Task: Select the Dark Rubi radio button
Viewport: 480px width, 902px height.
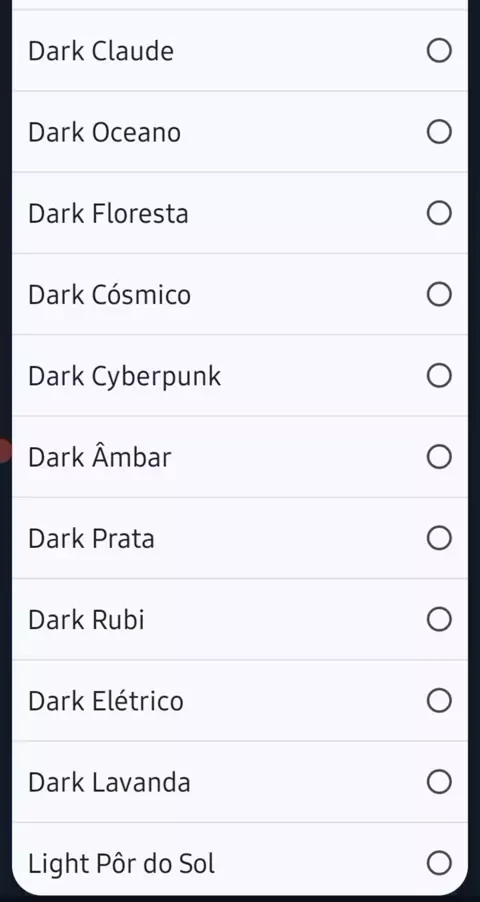Action: (439, 620)
